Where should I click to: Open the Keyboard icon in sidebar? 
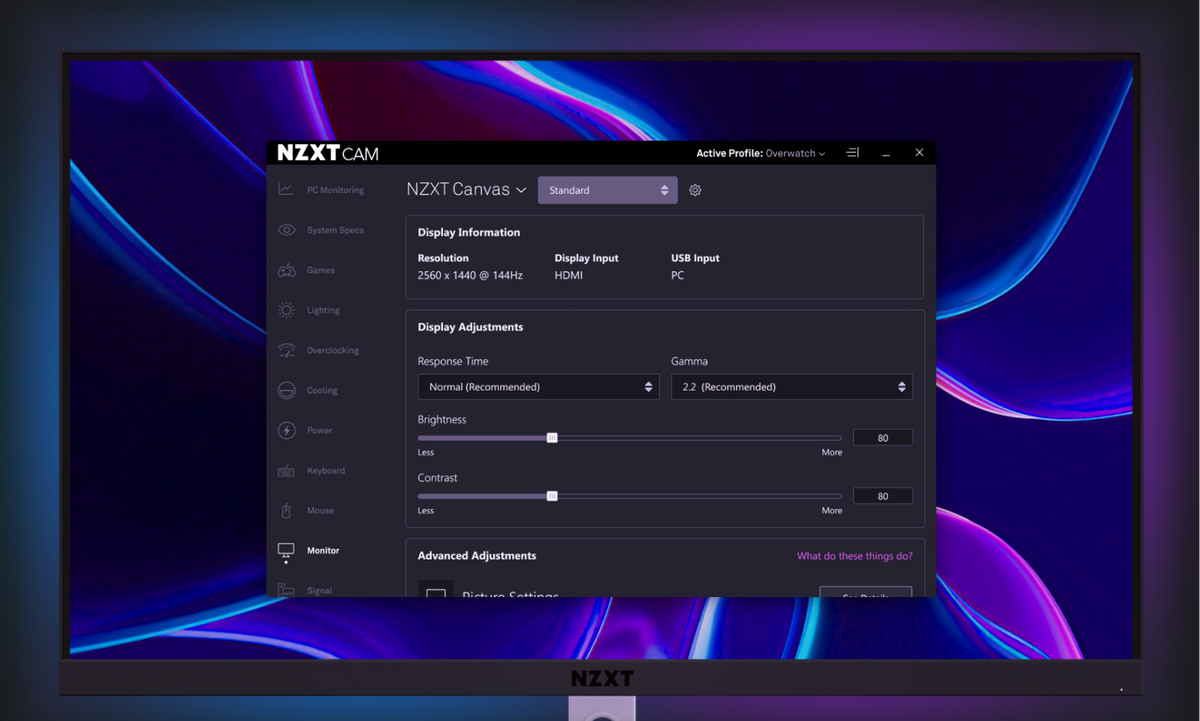coord(286,470)
